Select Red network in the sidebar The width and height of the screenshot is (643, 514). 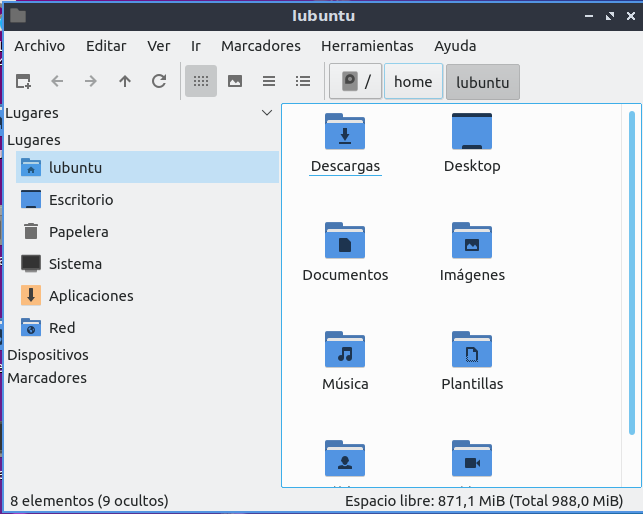click(62, 328)
